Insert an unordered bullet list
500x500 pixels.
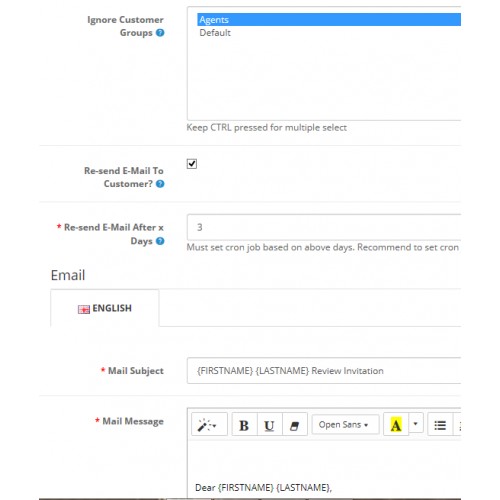pos(440,424)
